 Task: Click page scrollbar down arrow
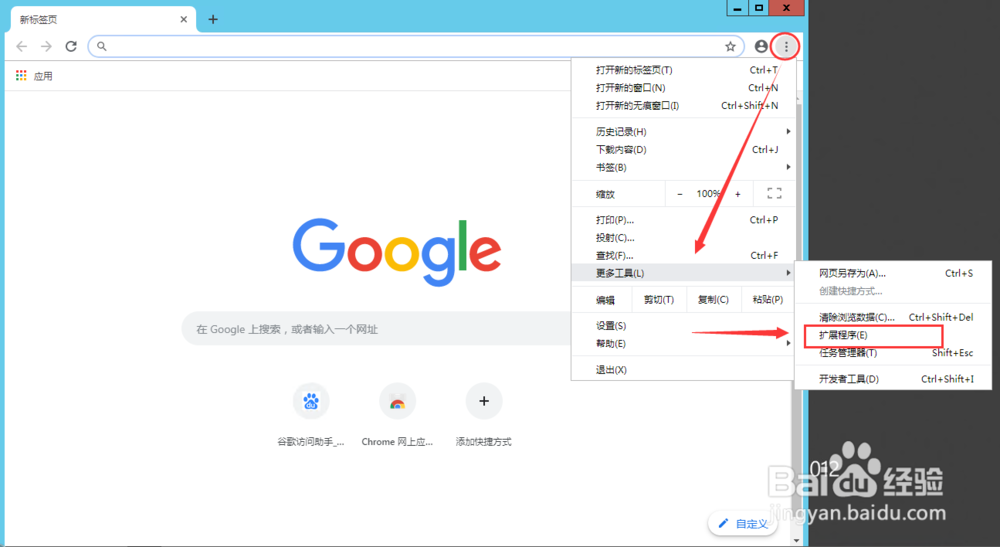[x=797, y=541]
